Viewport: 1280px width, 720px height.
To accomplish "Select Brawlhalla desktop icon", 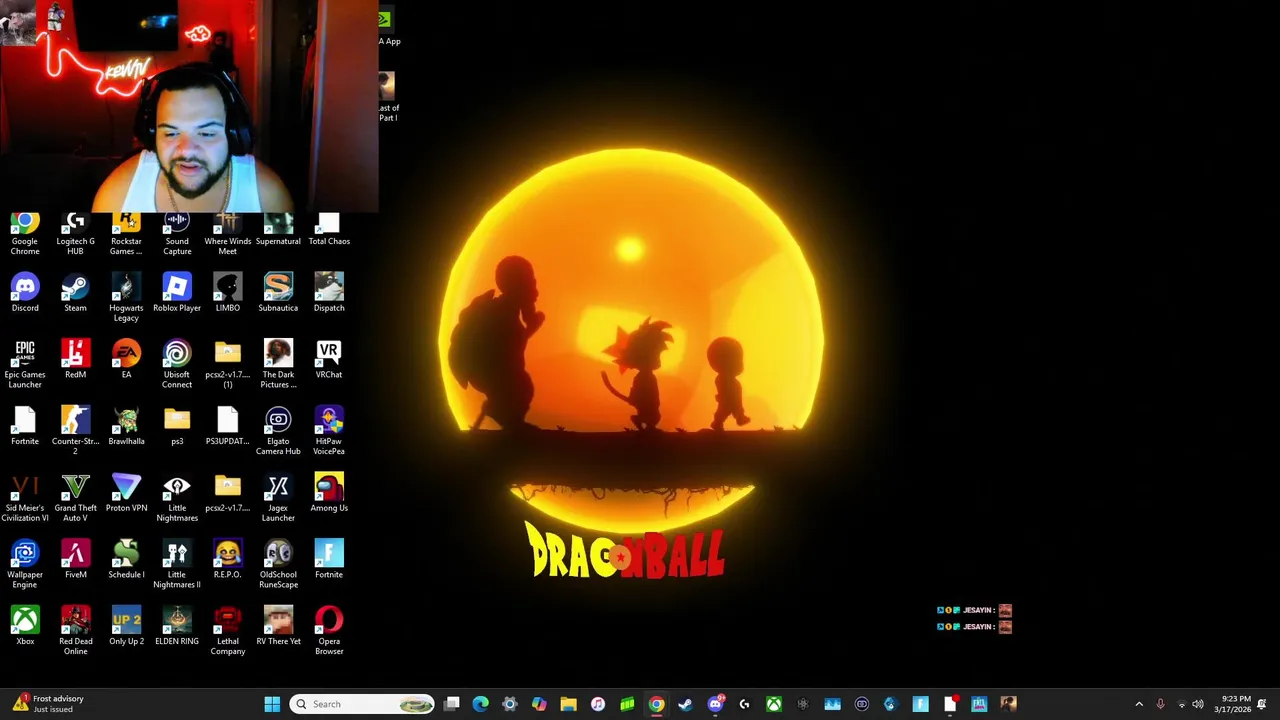I will (x=126, y=425).
